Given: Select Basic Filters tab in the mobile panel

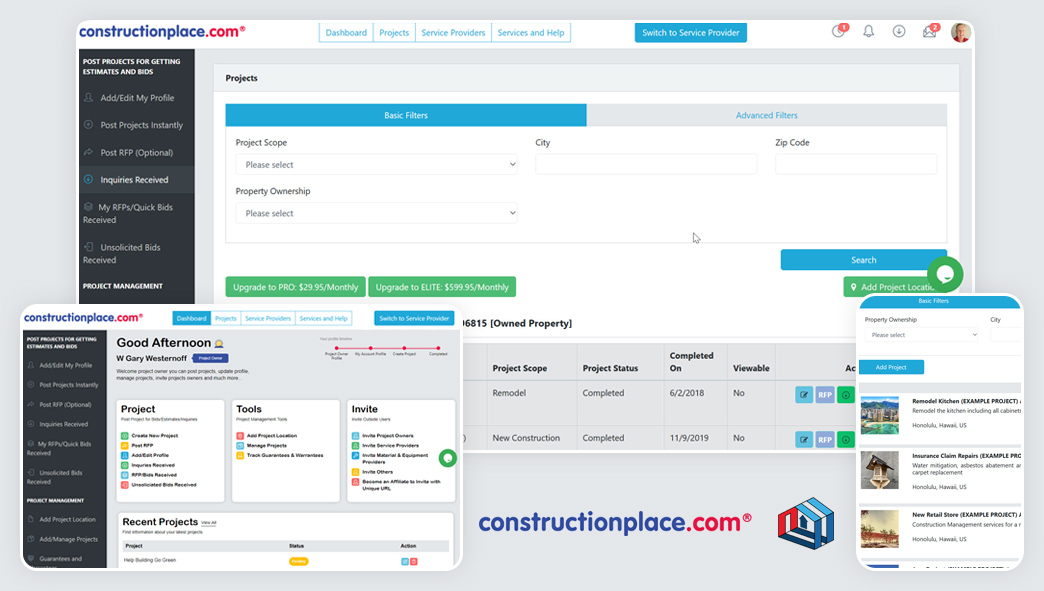Looking at the screenshot, I should [x=933, y=301].
